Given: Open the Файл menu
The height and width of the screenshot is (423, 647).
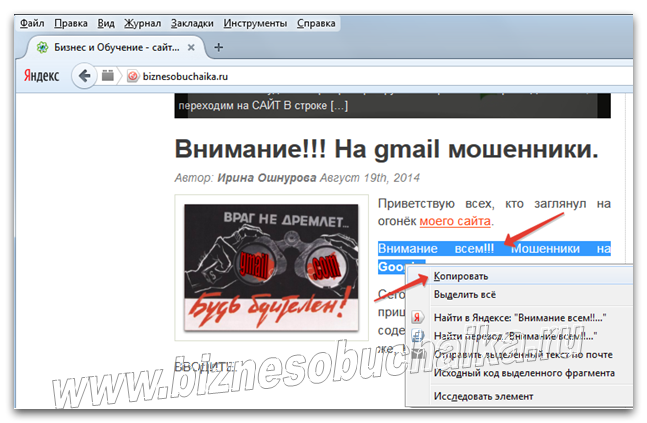Looking at the screenshot, I should tap(32, 23).
